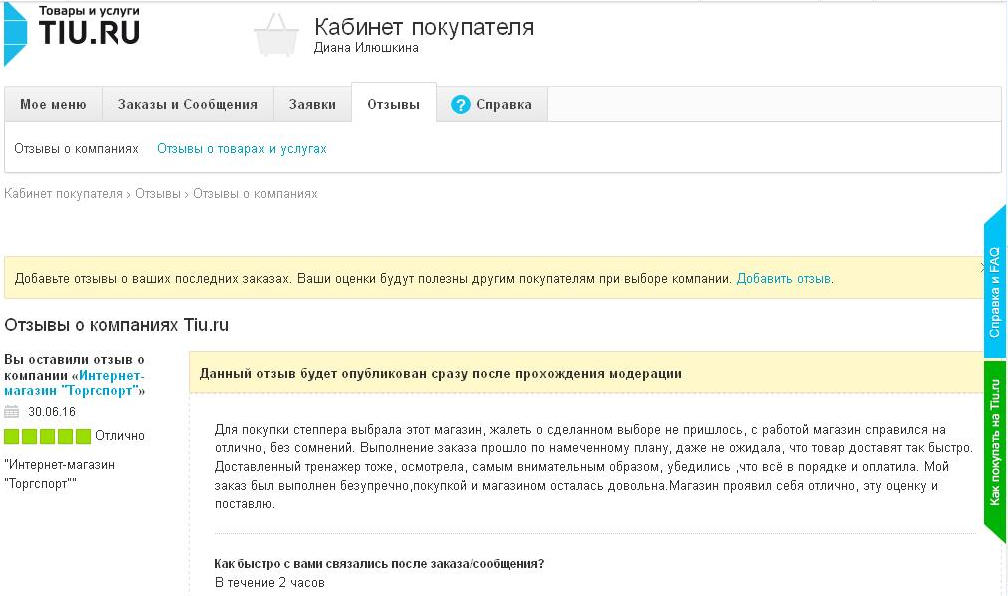Click the Отзывы о компаниях breadcrumb text
The image size is (1008, 596).
point(255,194)
